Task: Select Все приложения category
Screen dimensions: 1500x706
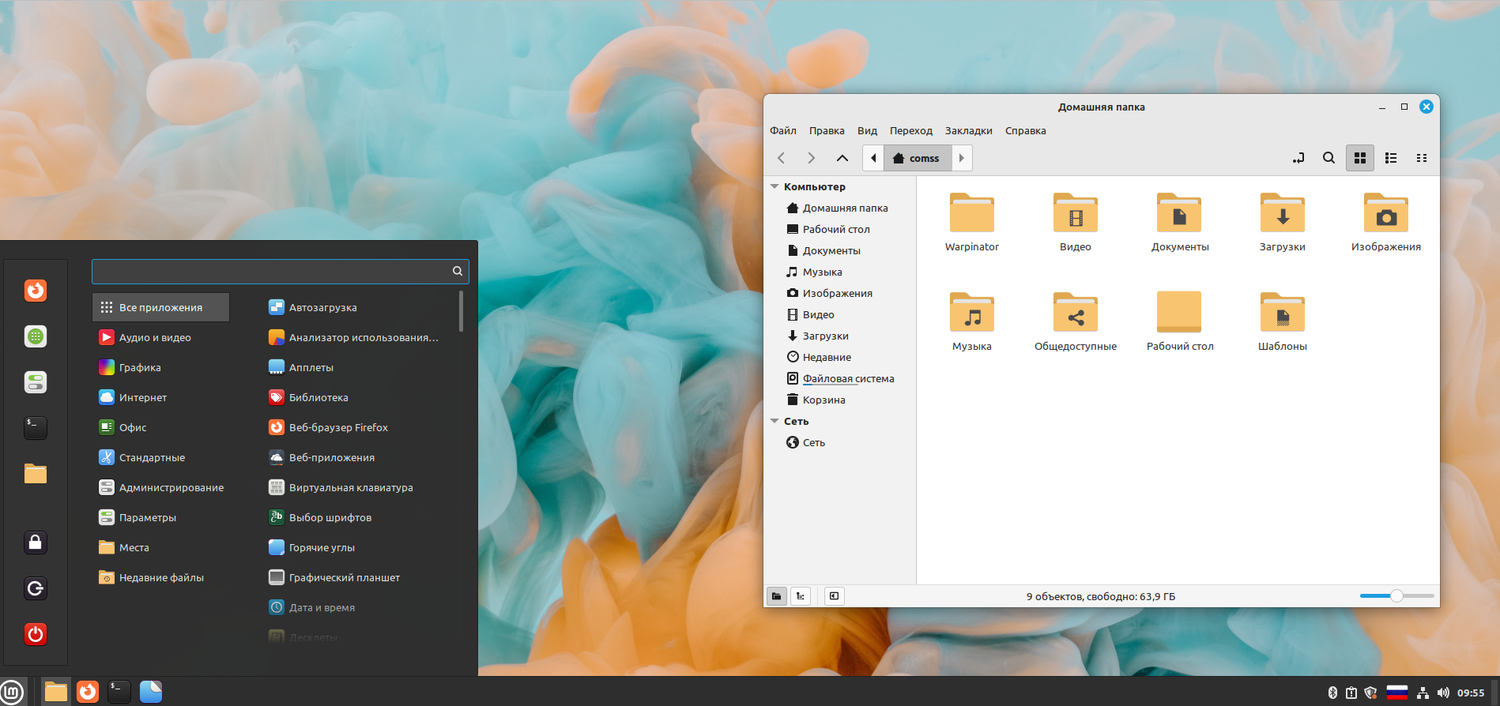Action: click(161, 307)
